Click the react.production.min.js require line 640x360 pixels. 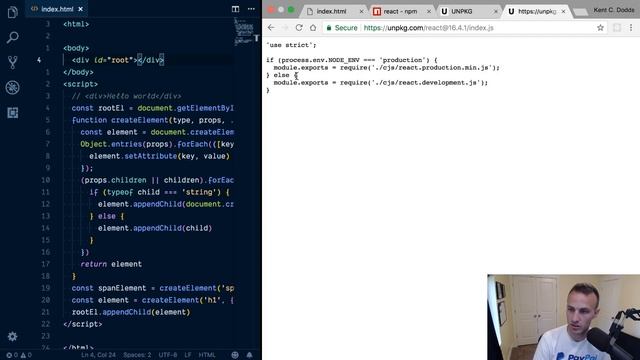[386, 67]
